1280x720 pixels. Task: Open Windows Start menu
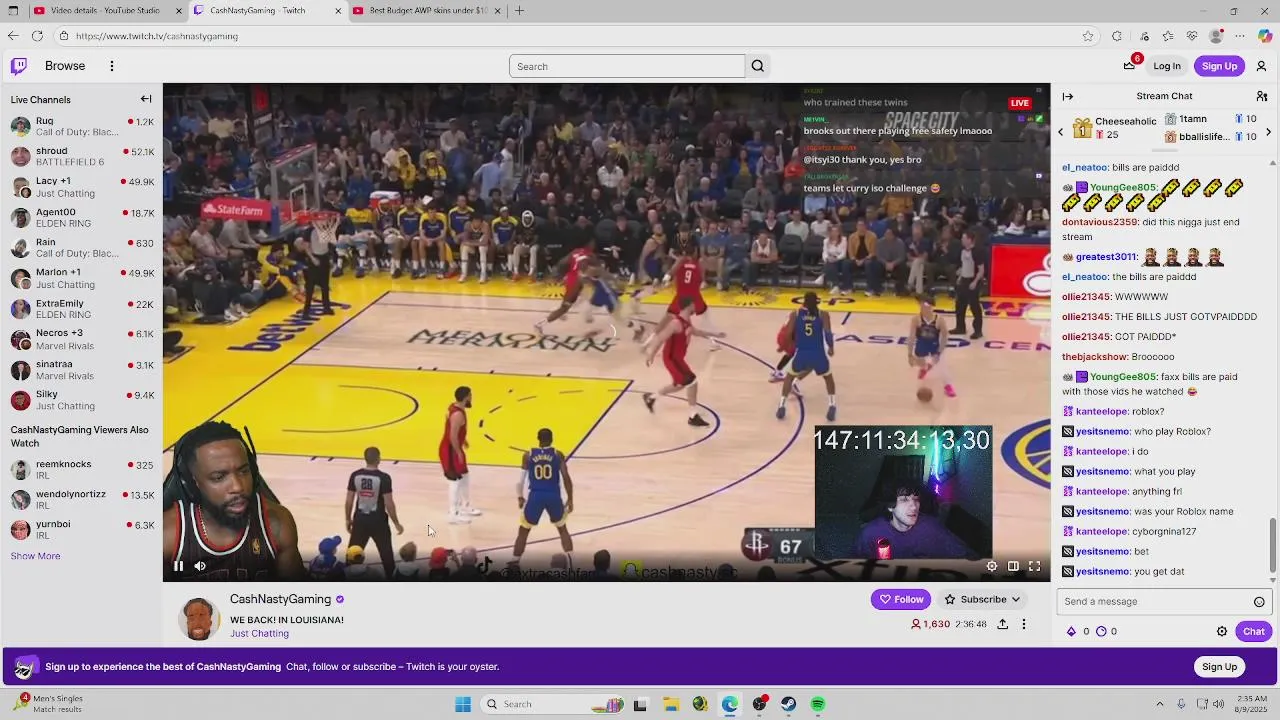tap(463, 704)
